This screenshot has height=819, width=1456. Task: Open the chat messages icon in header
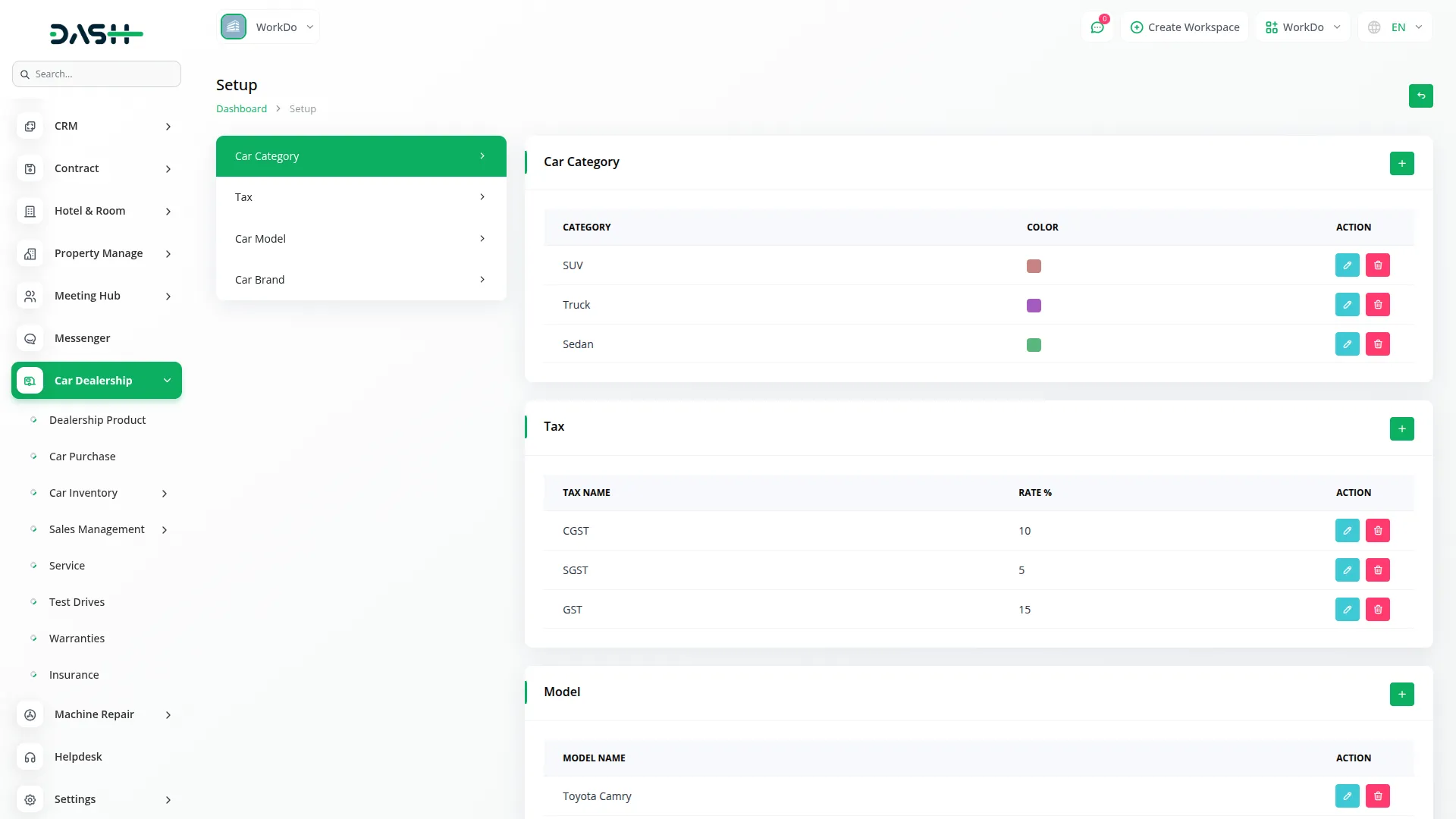pyautogui.click(x=1097, y=27)
